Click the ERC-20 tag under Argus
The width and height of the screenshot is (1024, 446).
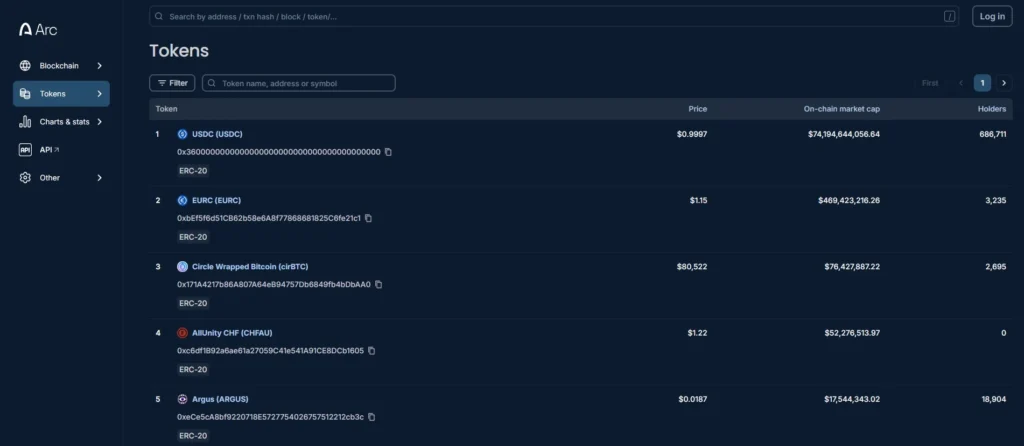(x=193, y=436)
